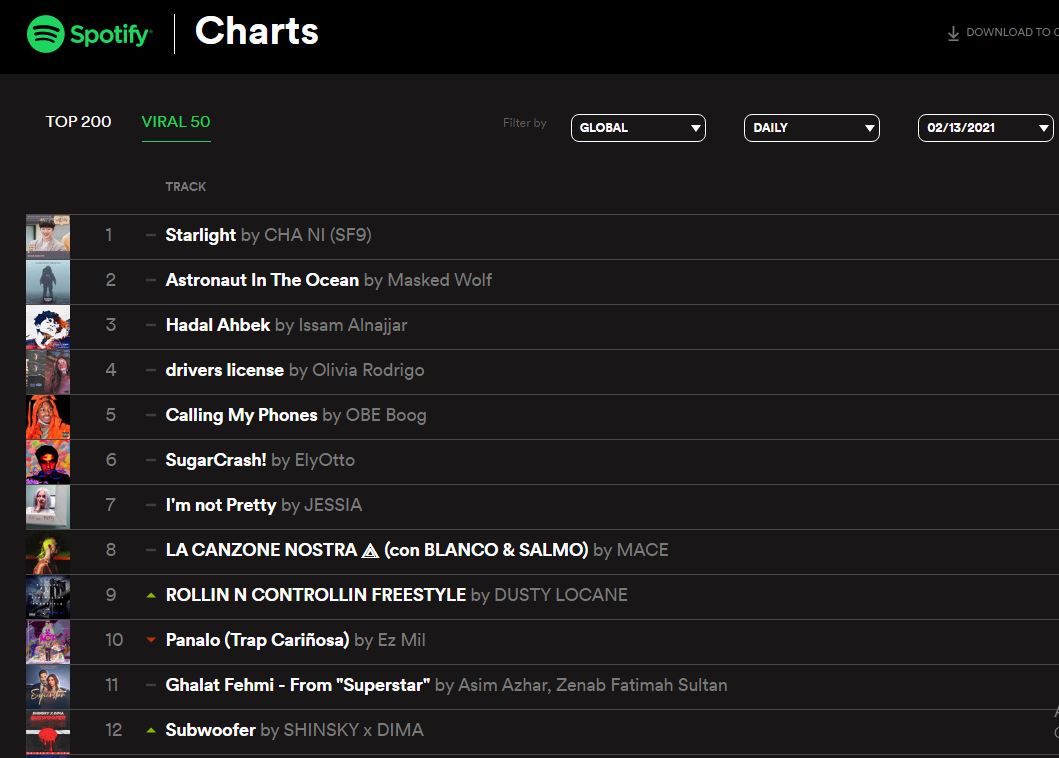Click artist name OBE Boog
The height and width of the screenshot is (758, 1059).
click(386, 415)
